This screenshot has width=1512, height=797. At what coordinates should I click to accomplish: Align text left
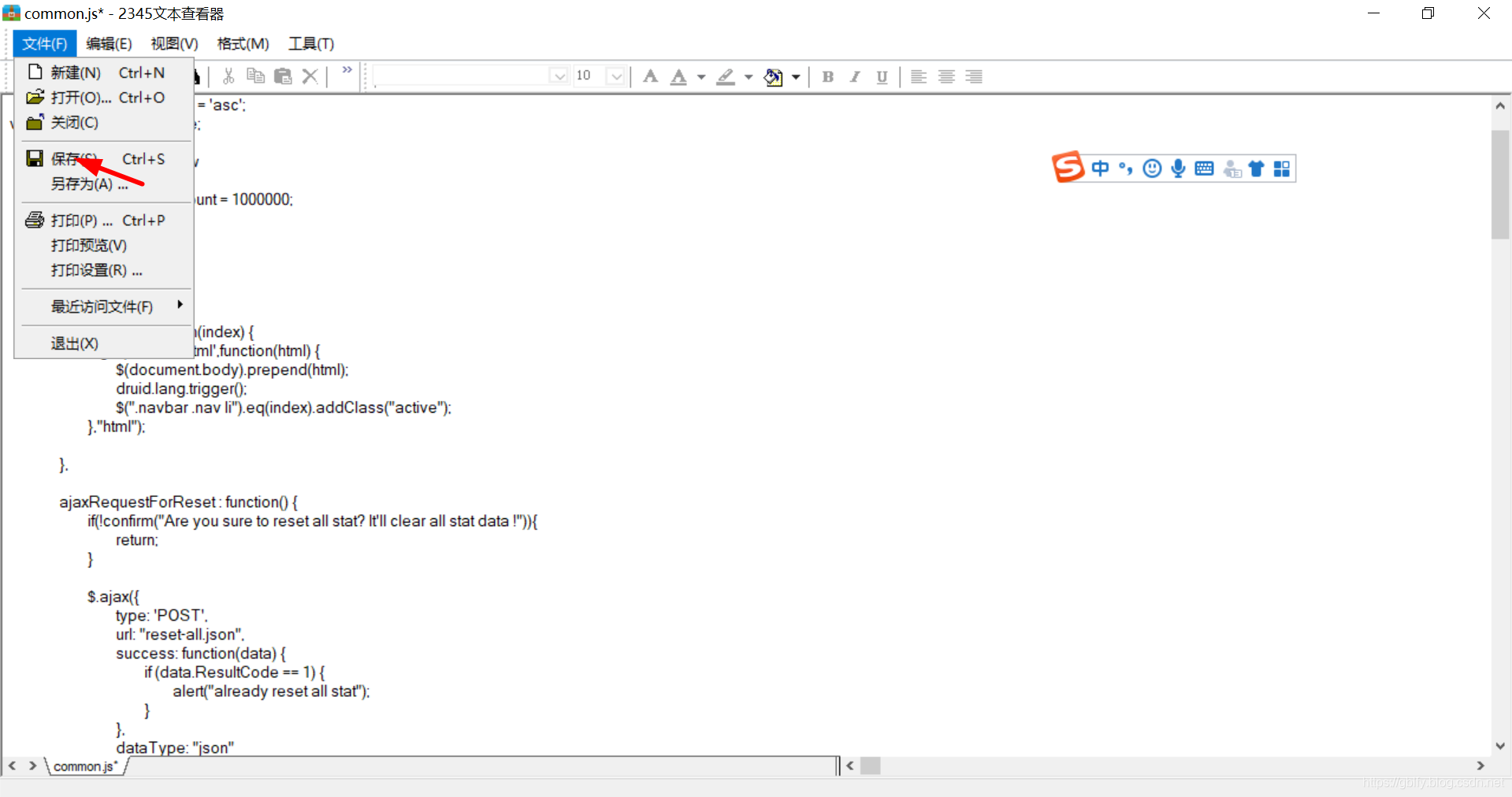(919, 76)
